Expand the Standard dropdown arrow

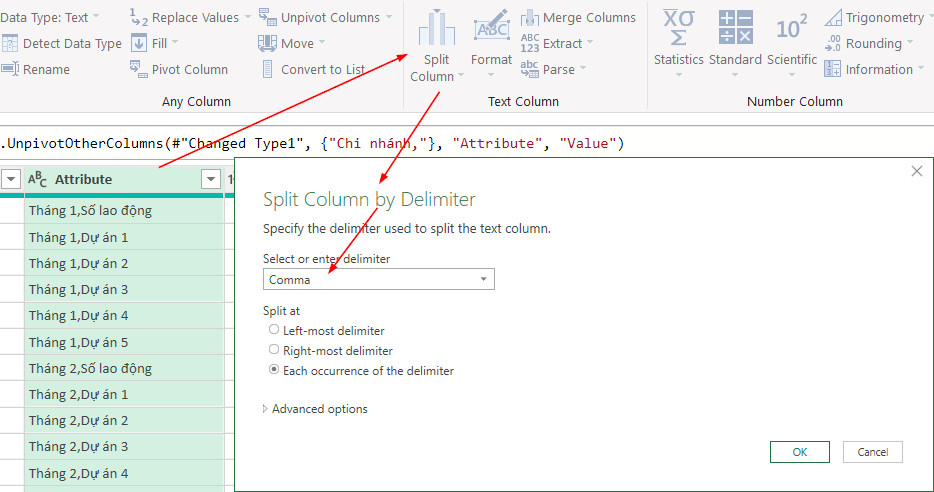tap(735, 75)
